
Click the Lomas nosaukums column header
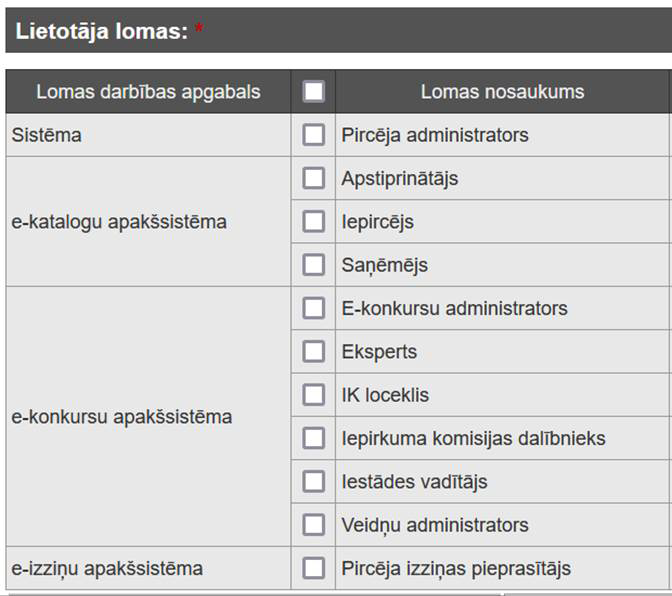coord(502,92)
